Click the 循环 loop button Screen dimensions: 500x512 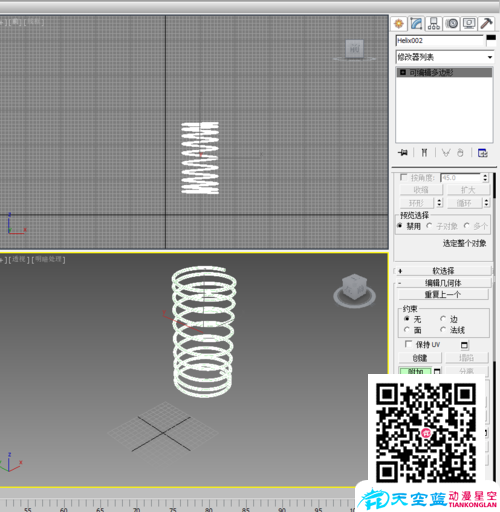tap(464, 203)
